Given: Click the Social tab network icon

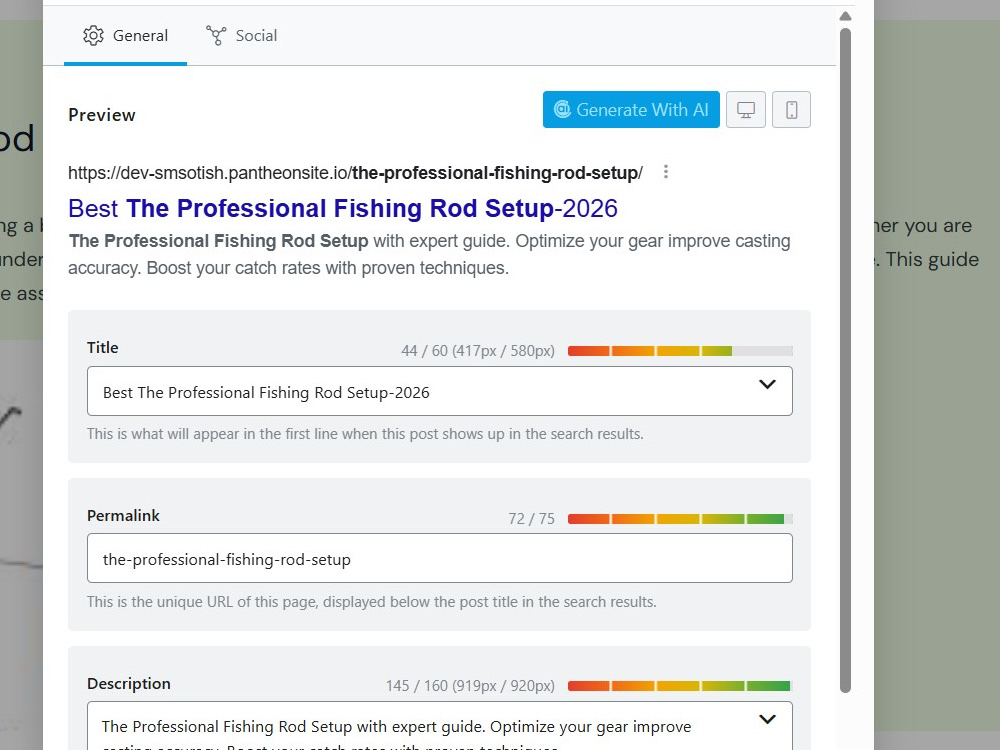Looking at the screenshot, I should coord(216,36).
